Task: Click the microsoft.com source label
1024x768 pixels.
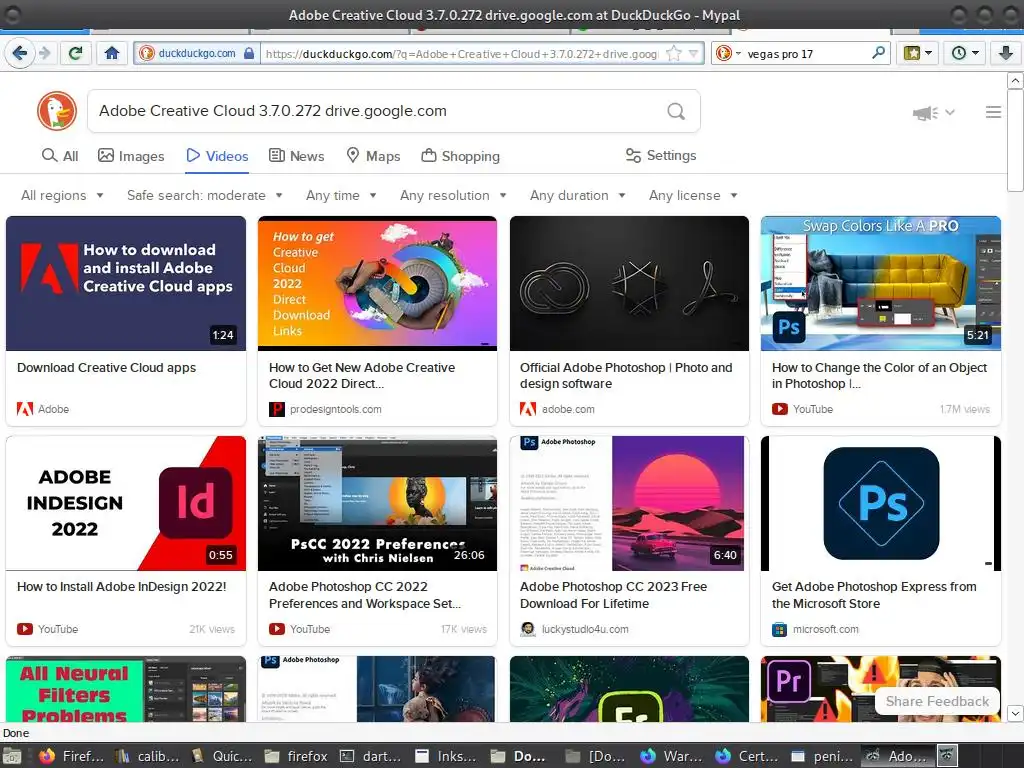Action: pyautogui.click(x=825, y=630)
